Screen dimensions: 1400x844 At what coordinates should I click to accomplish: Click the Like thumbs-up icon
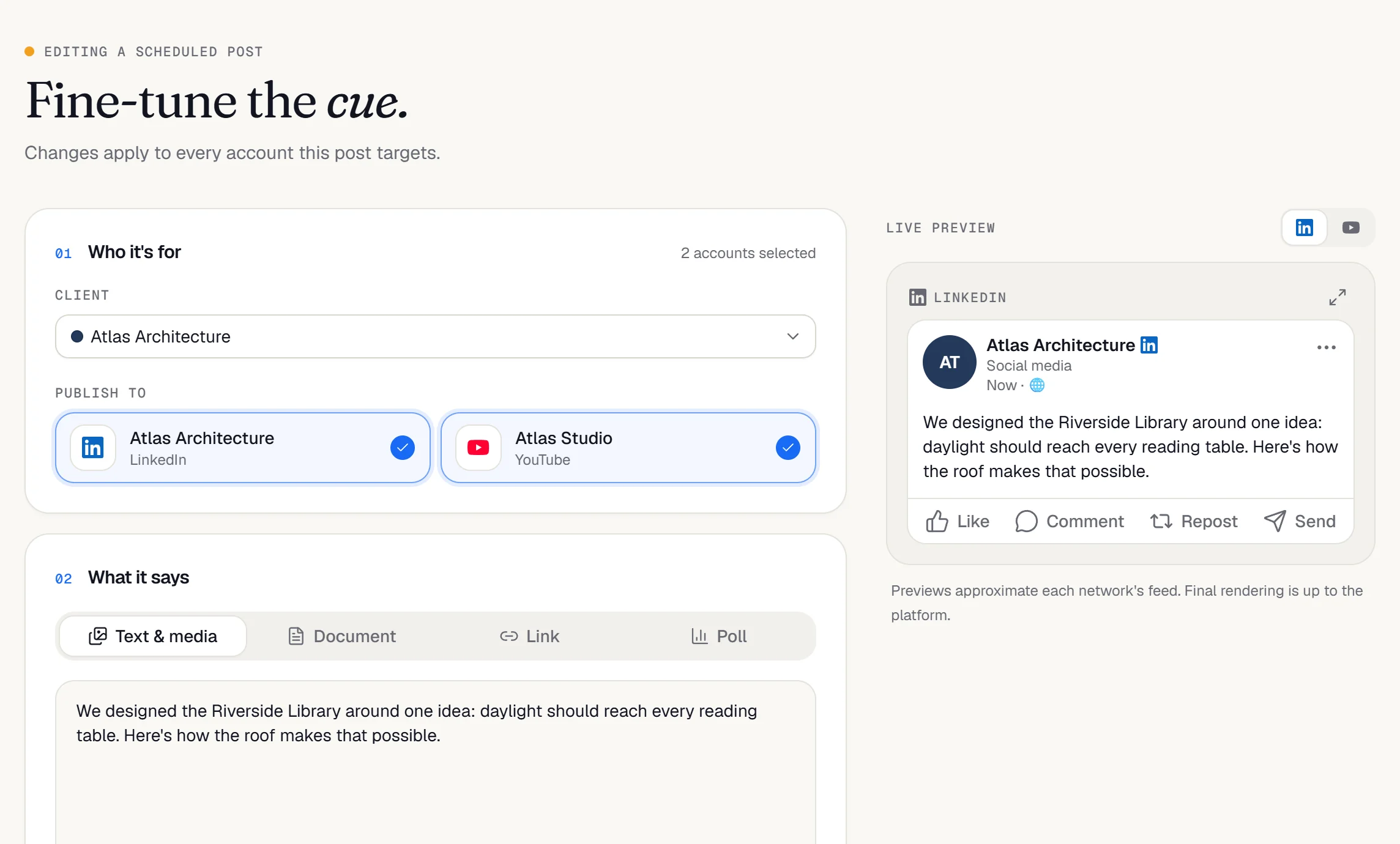point(937,521)
